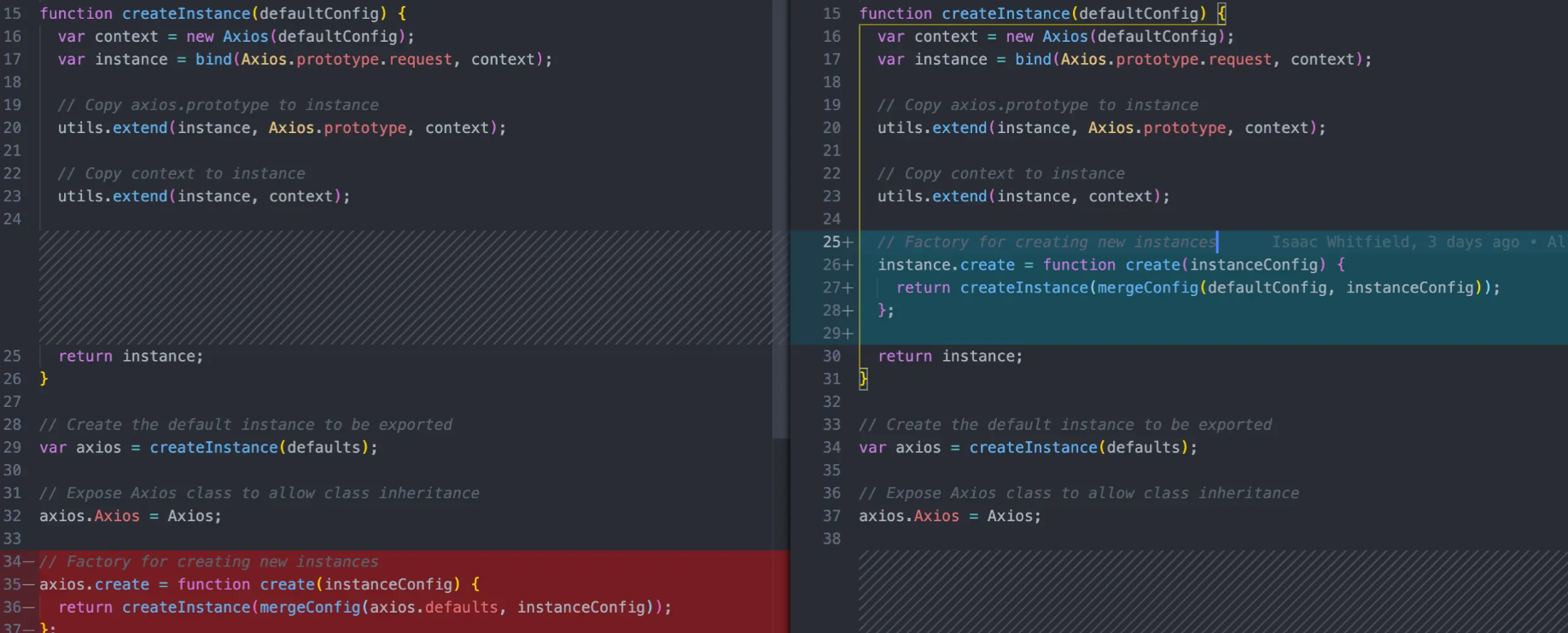
Task: Click highlighted closing brace on right line 31
Action: point(863,379)
